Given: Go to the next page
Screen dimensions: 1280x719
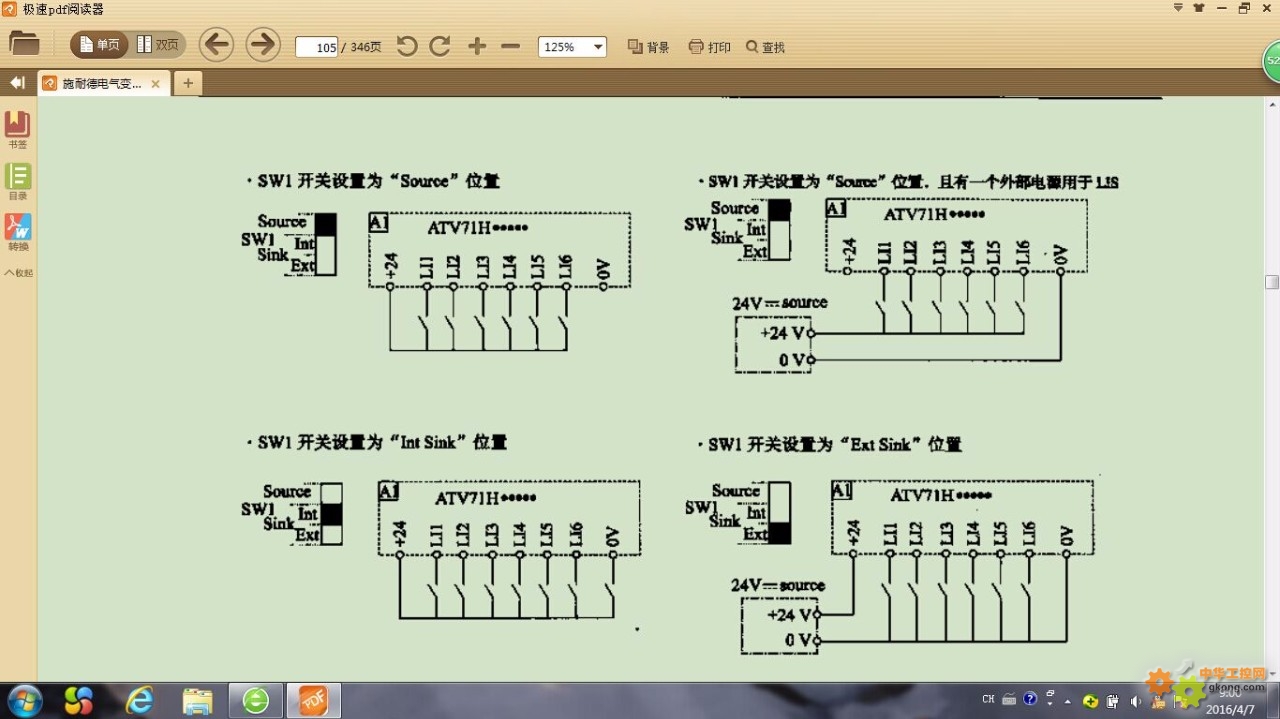Looking at the screenshot, I should [x=263, y=45].
